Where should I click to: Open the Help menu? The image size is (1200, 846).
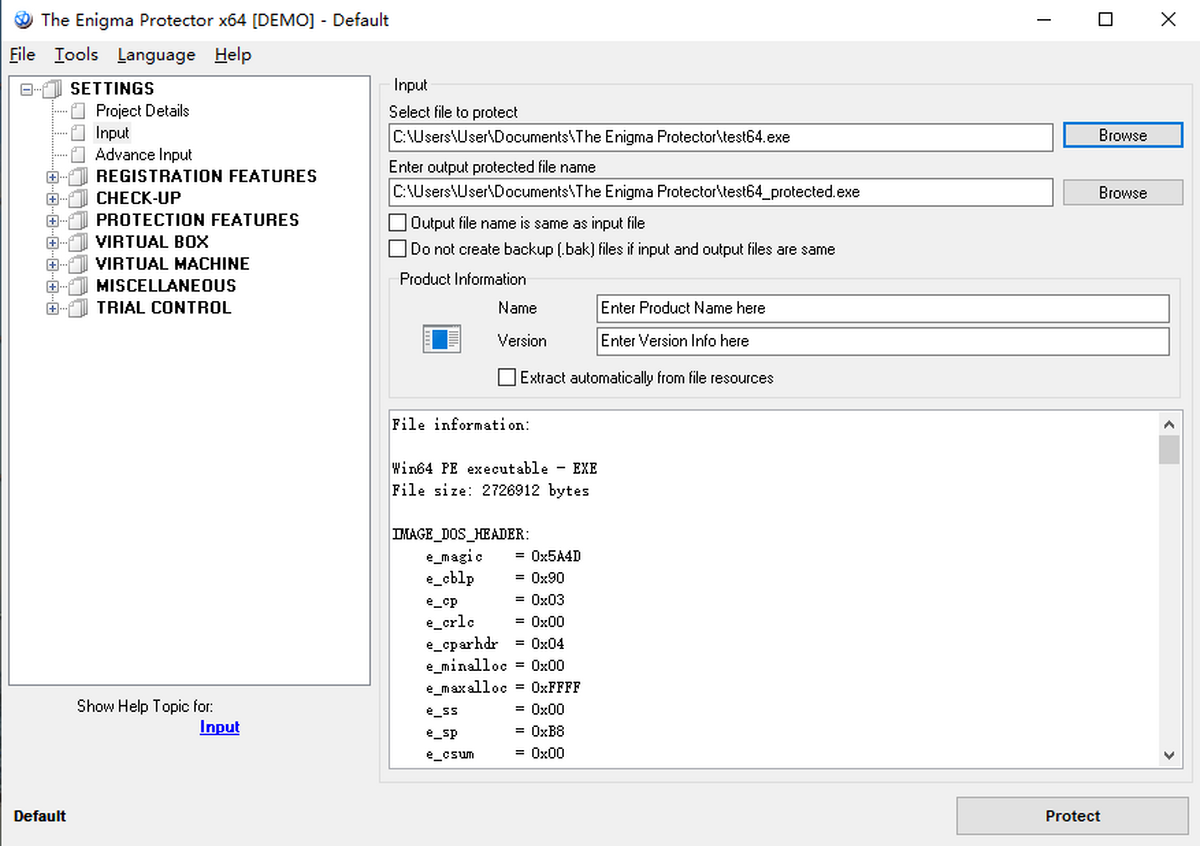233,55
